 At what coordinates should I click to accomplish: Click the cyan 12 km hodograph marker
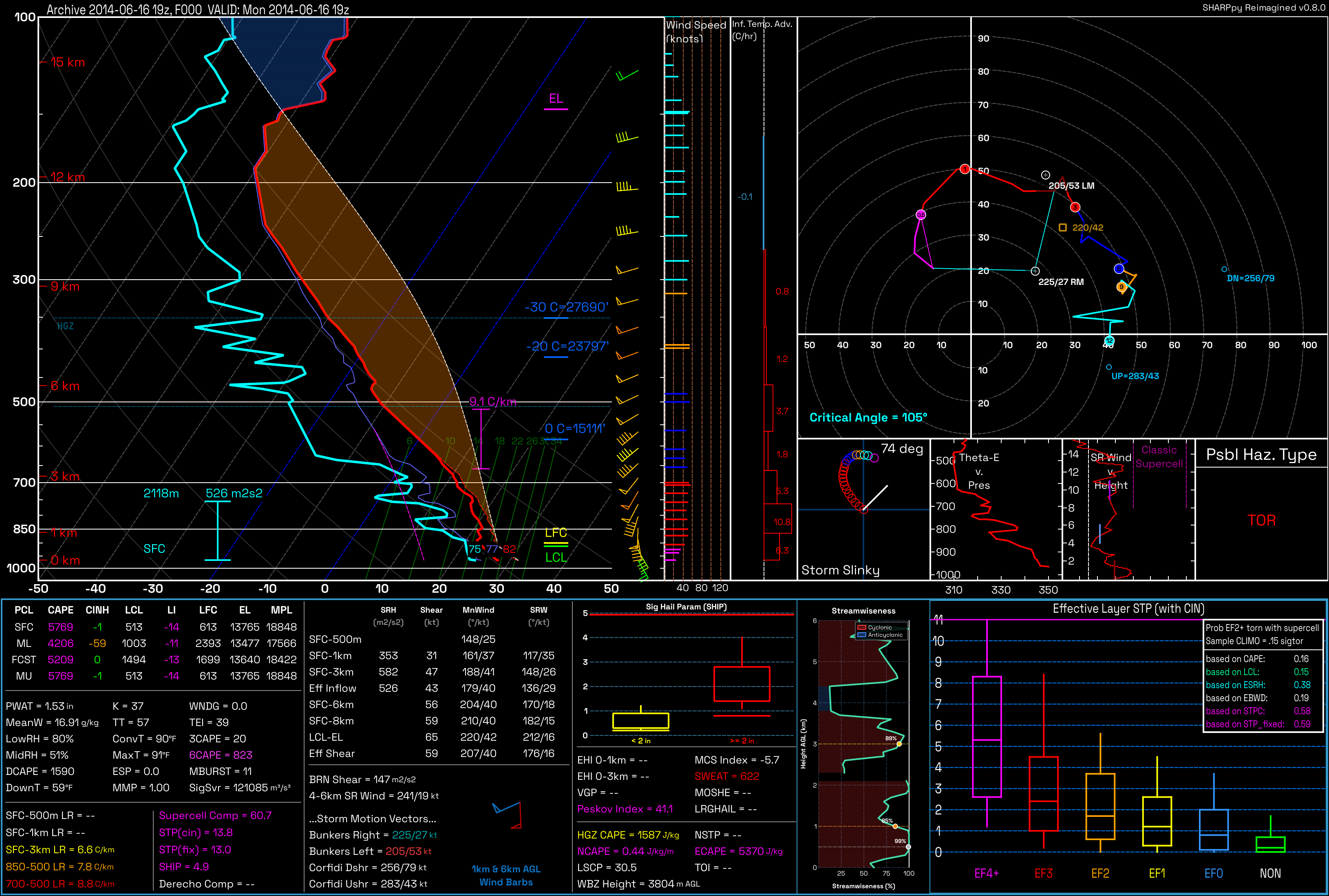coord(1109,340)
